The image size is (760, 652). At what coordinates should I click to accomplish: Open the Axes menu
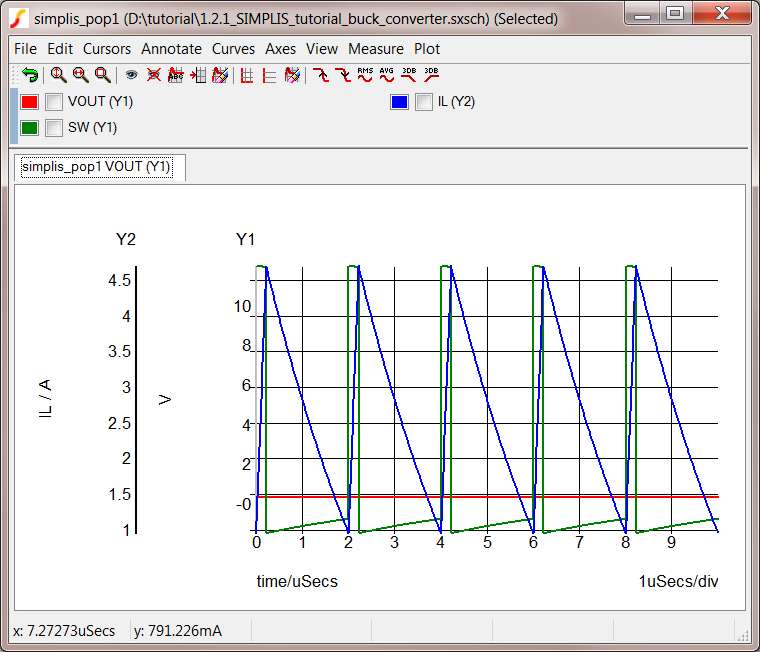[280, 49]
